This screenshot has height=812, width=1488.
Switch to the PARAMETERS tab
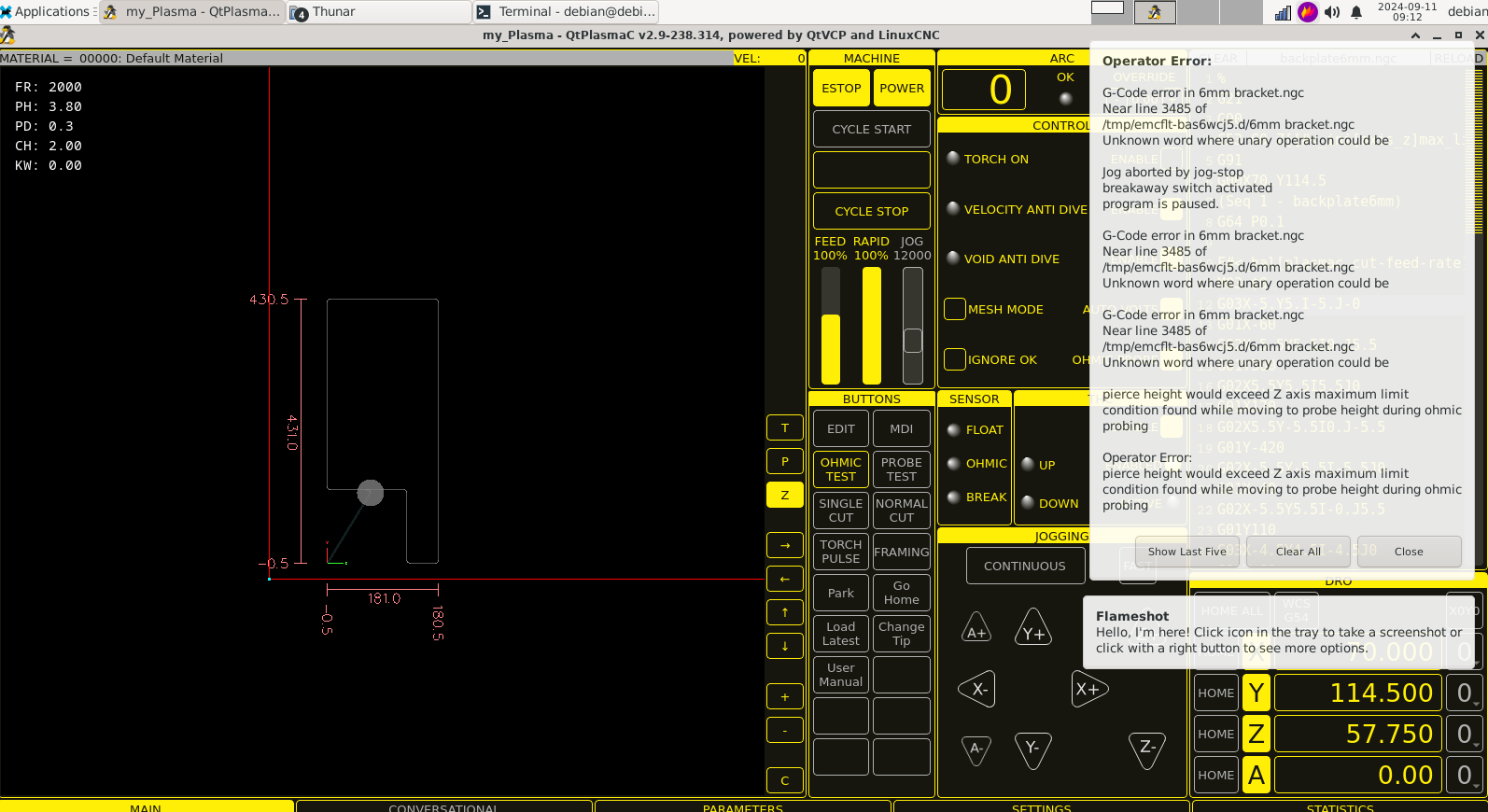743,806
